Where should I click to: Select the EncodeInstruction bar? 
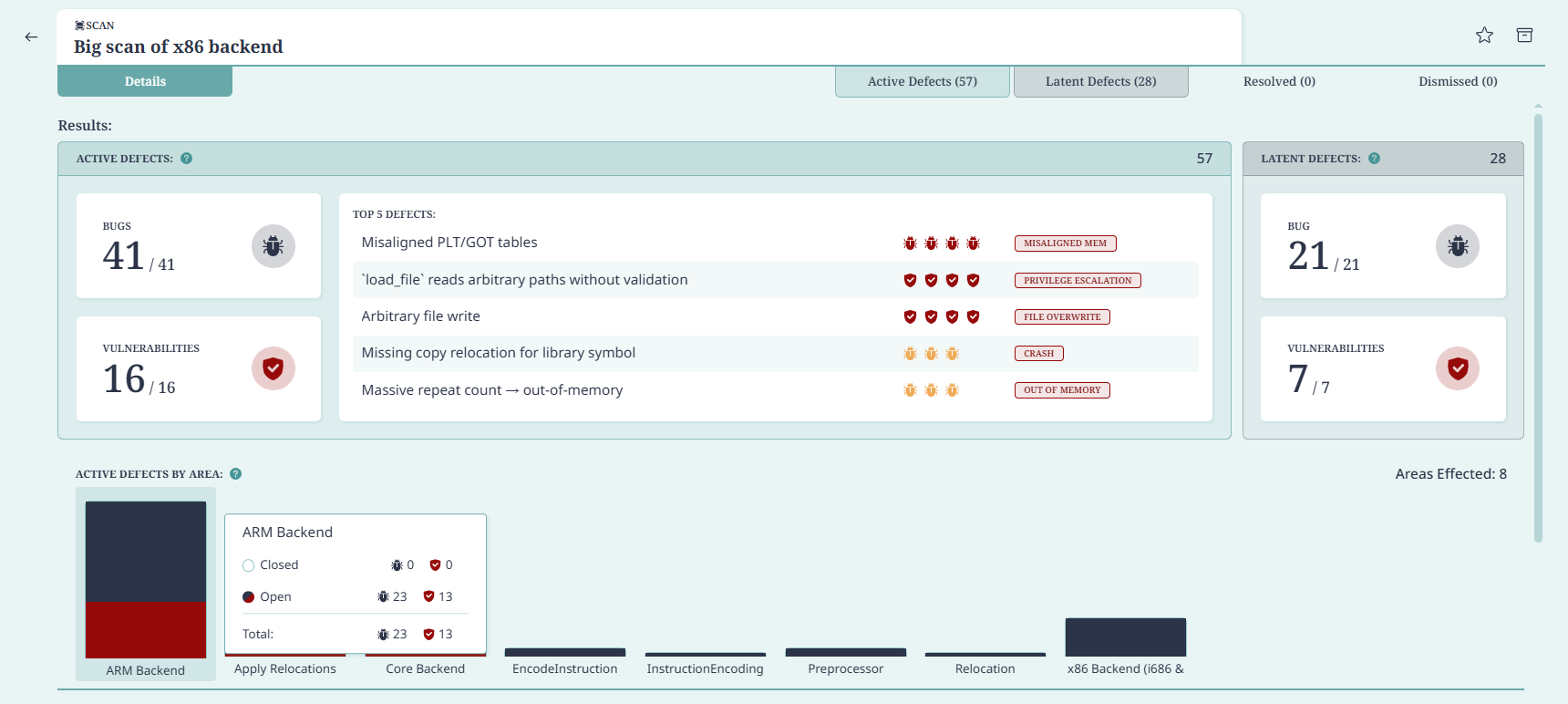565,652
